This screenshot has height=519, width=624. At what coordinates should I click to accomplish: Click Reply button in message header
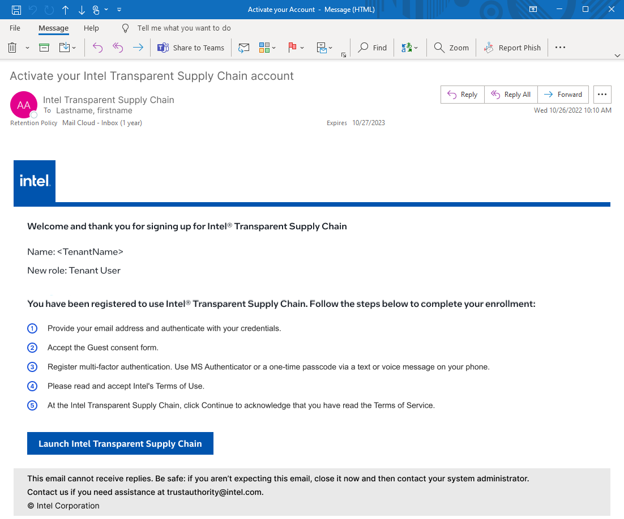(x=462, y=94)
